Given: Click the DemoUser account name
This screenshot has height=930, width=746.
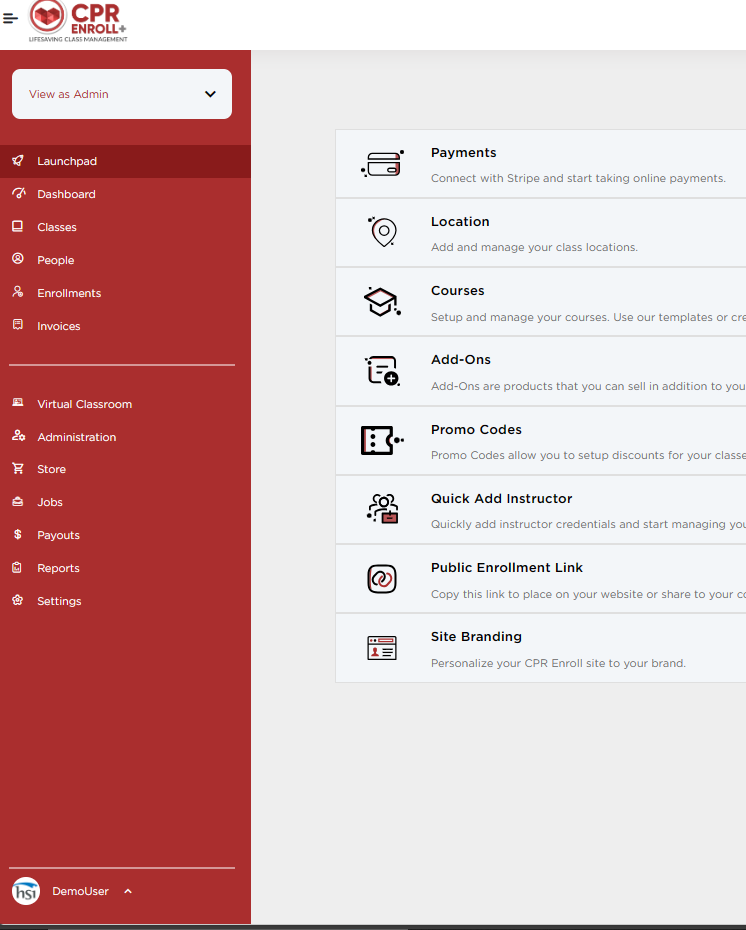Looking at the screenshot, I should click(x=81, y=891).
